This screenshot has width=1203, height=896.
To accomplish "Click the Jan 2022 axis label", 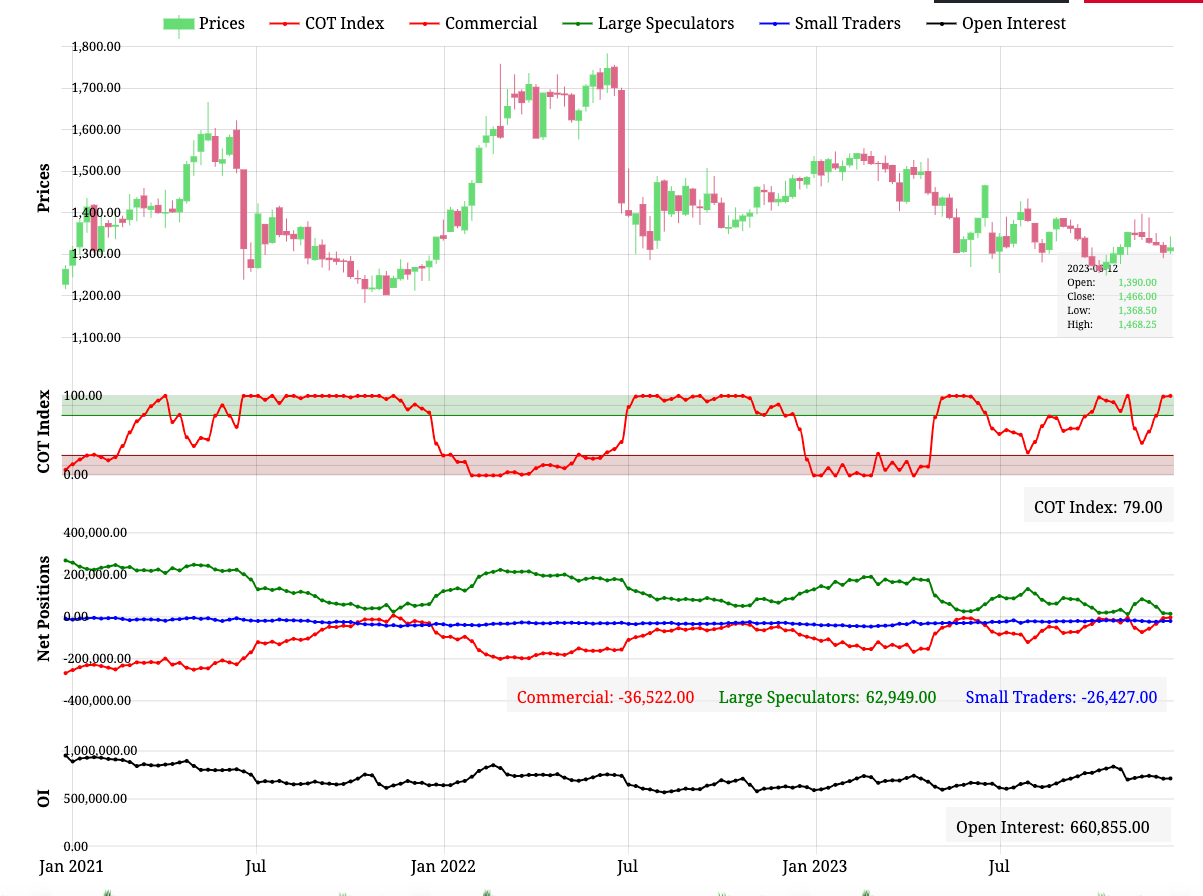I will (443, 865).
